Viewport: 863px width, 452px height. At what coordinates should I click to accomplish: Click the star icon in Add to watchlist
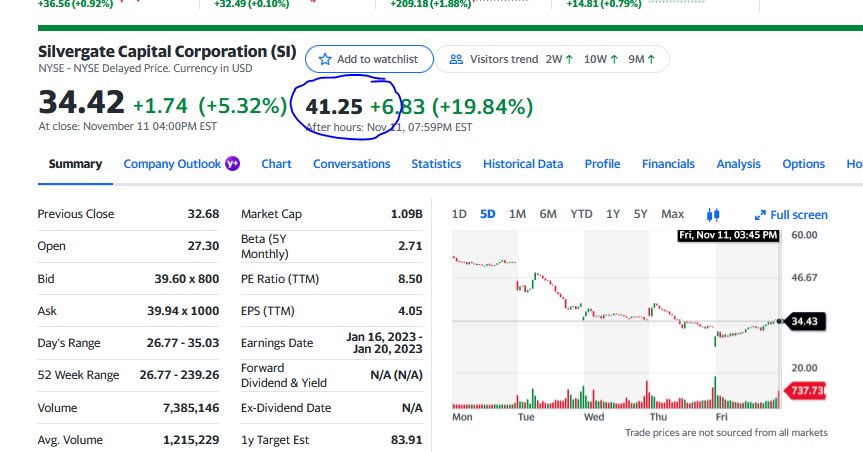(x=325, y=59)
